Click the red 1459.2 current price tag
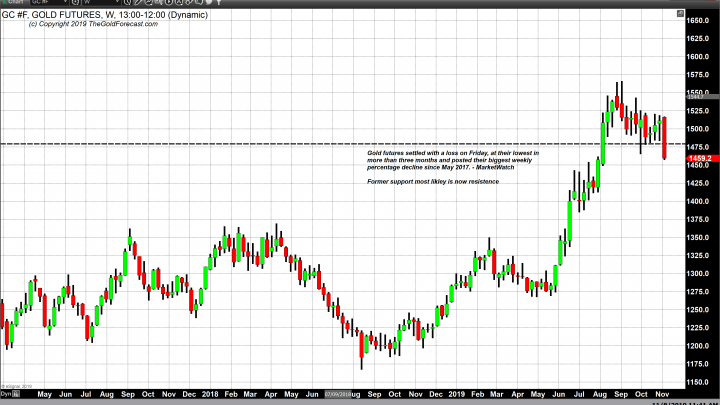 (698, 158)
